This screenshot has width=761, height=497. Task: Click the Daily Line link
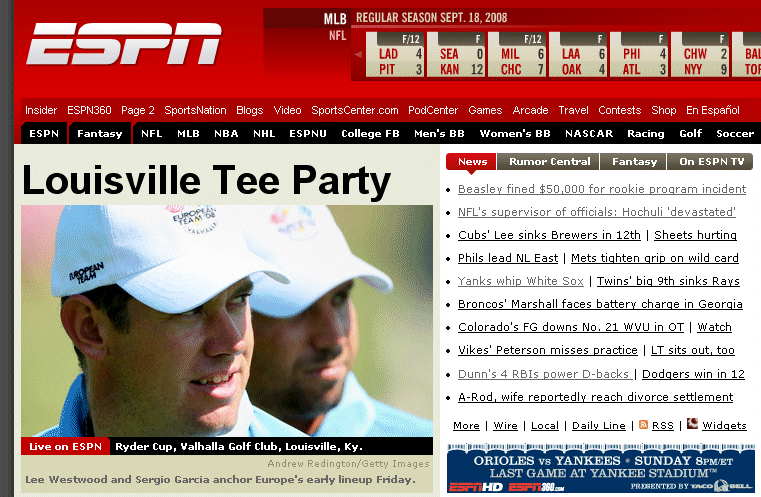click(x=598, y=426)
